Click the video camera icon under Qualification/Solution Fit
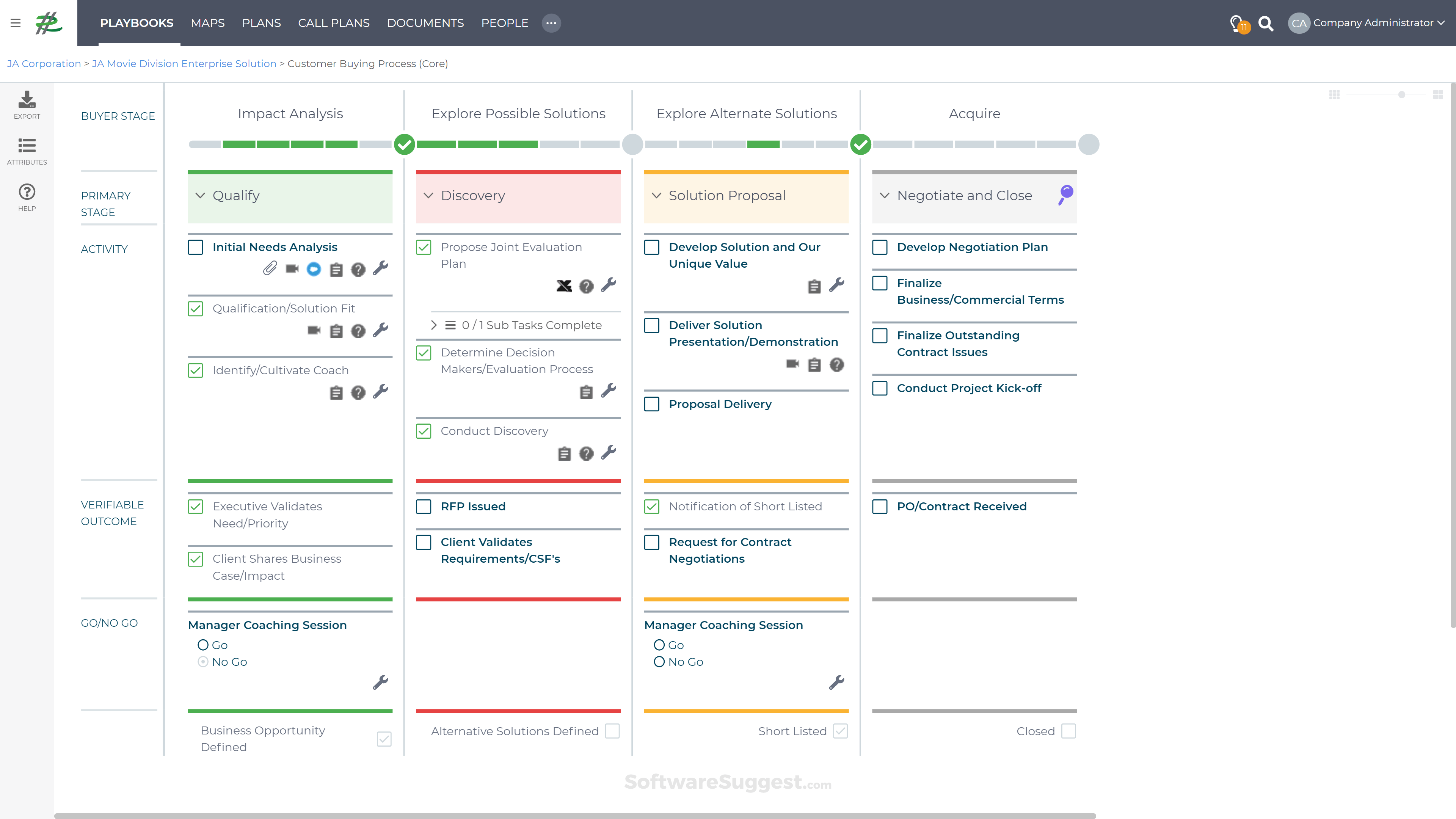 314,330
